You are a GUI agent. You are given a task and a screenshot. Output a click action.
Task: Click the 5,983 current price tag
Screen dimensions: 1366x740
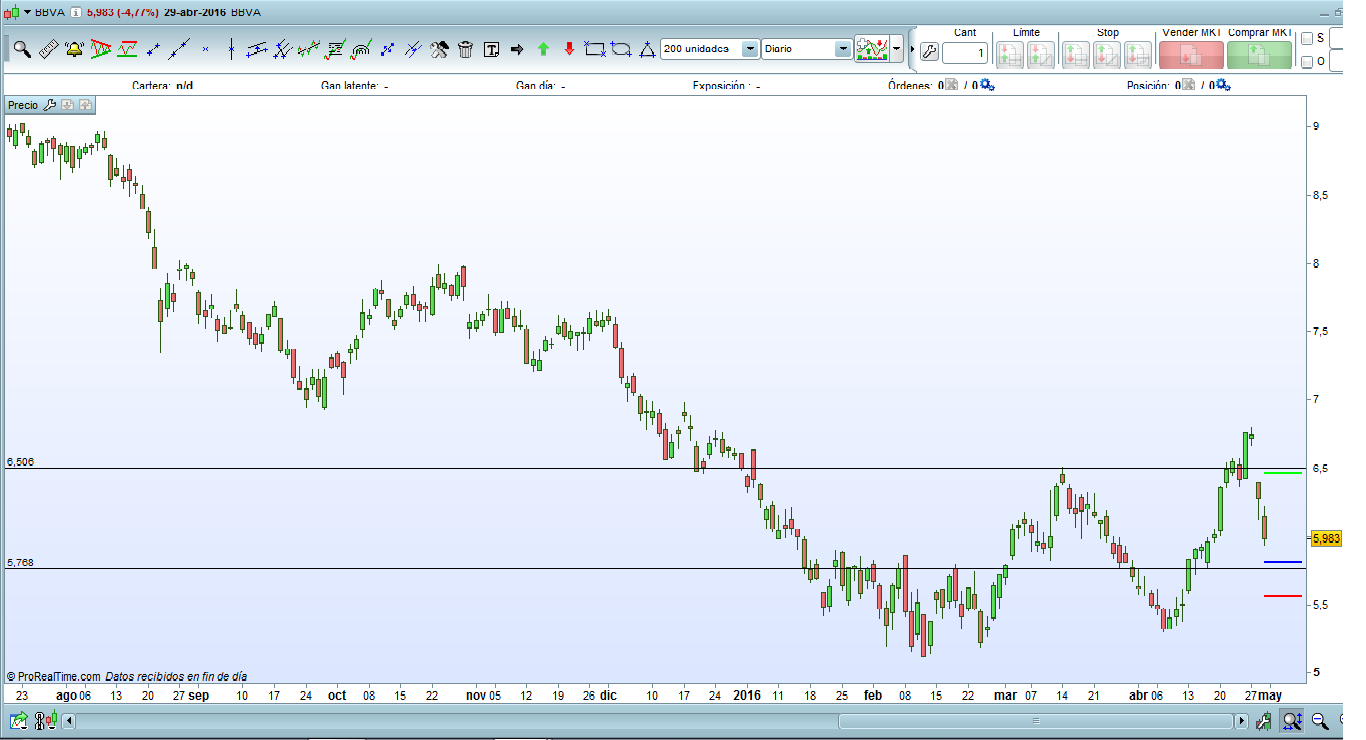1326,538
